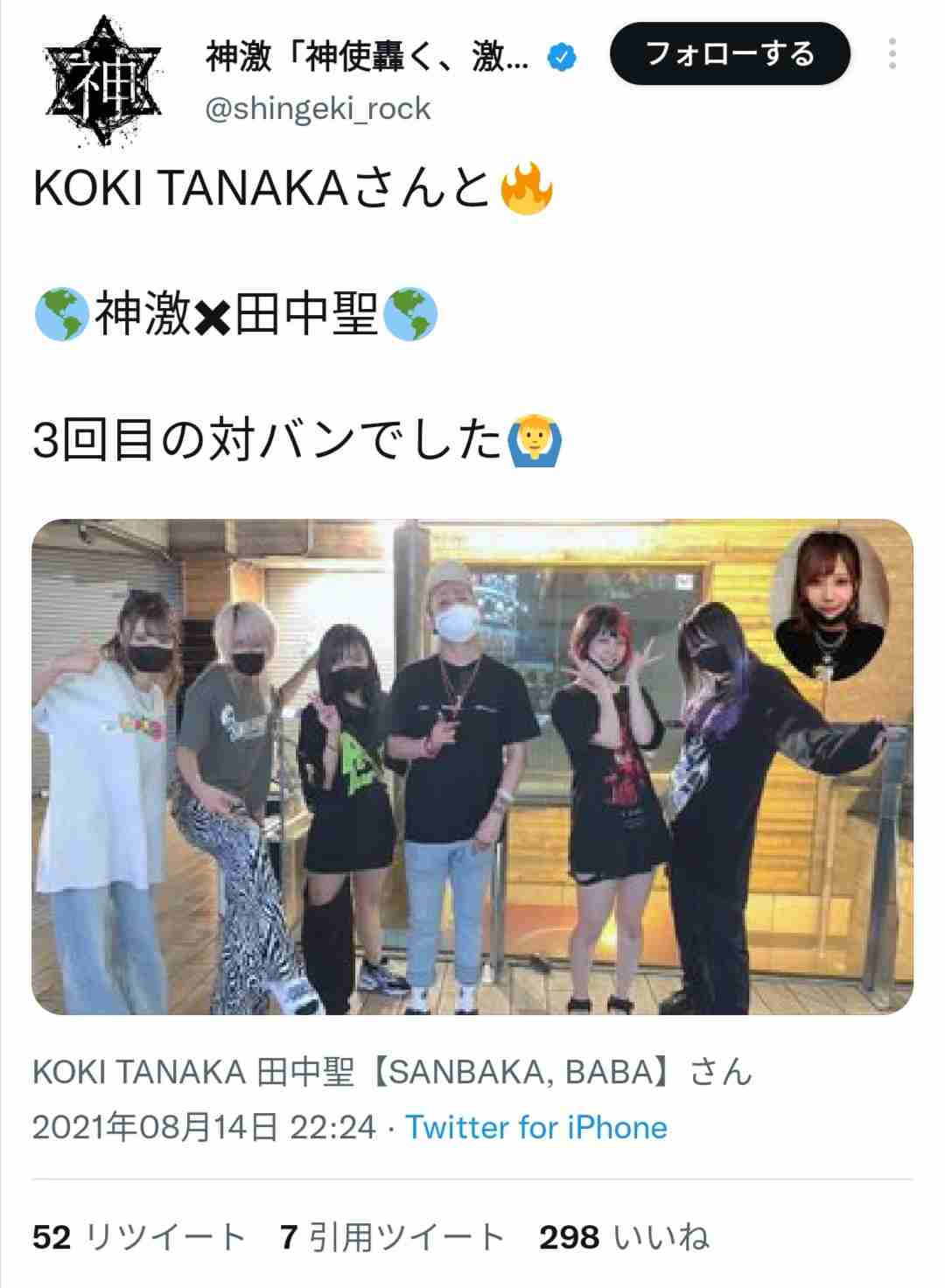Open the Twitter for iPhone source link

tap(535, 1127)
